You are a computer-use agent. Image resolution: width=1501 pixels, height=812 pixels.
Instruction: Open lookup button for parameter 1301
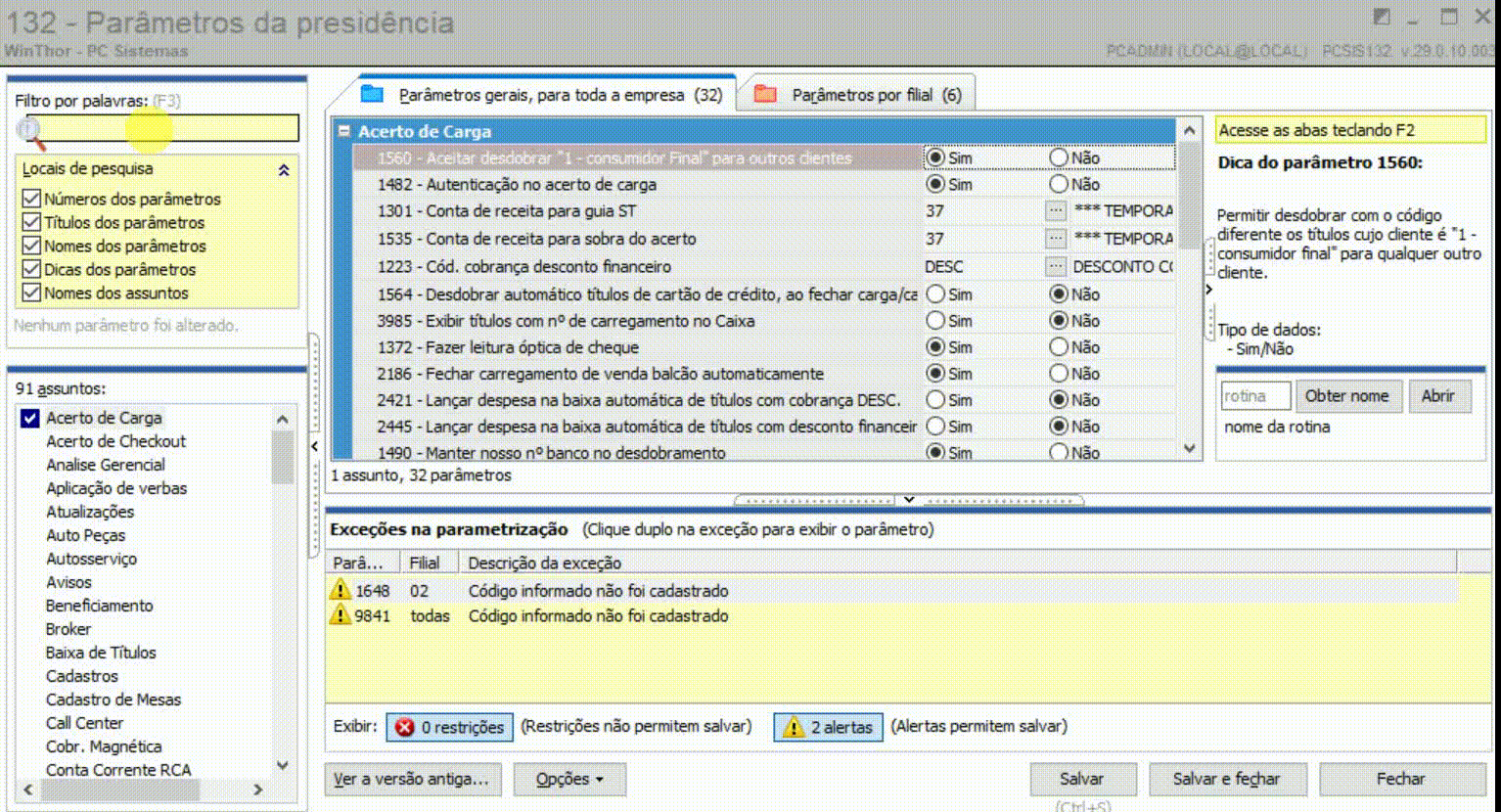pyautogui.click(x=1055, y=211)
